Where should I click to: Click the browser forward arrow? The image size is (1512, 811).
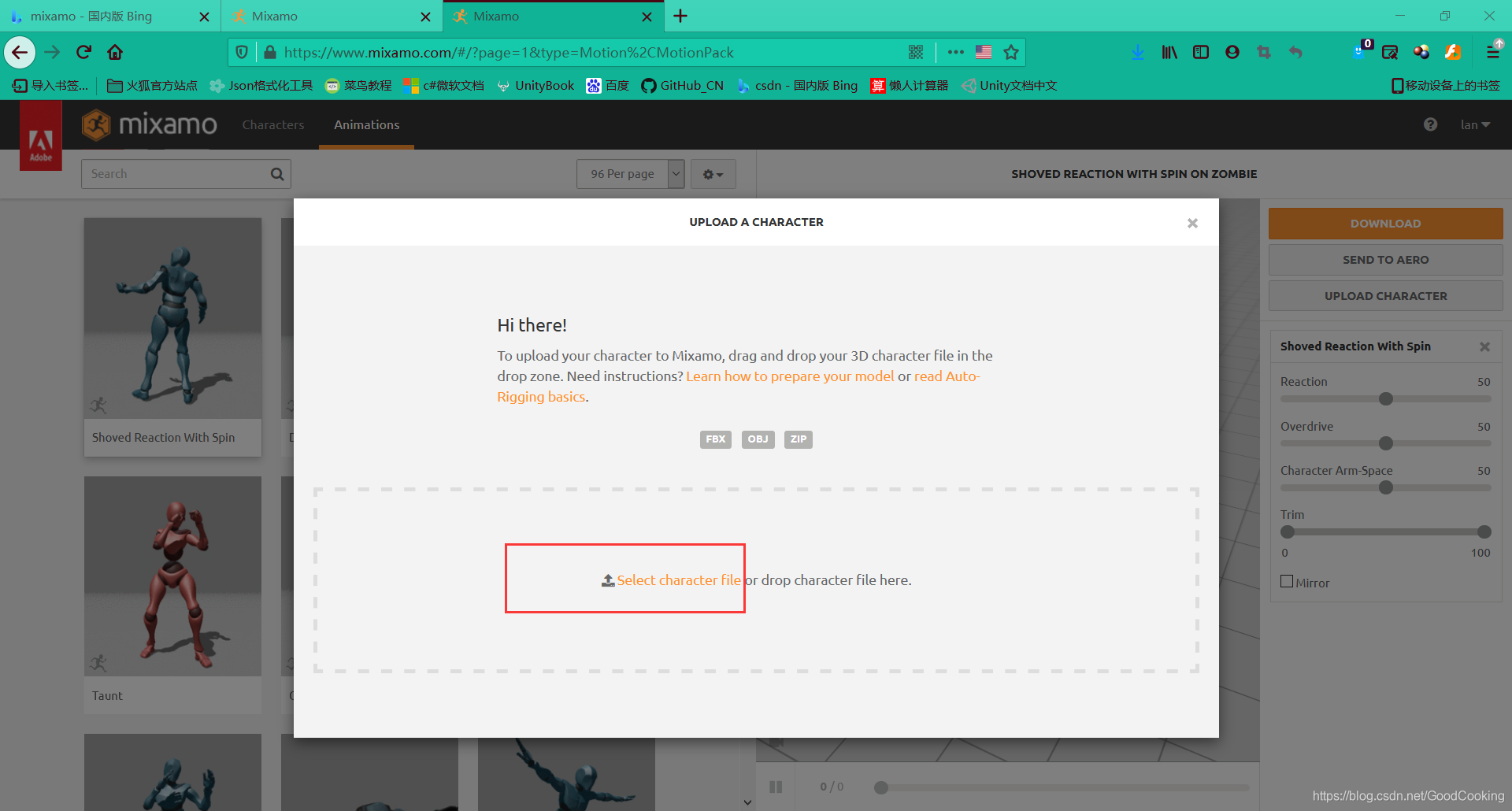click(x=52, y=53)
